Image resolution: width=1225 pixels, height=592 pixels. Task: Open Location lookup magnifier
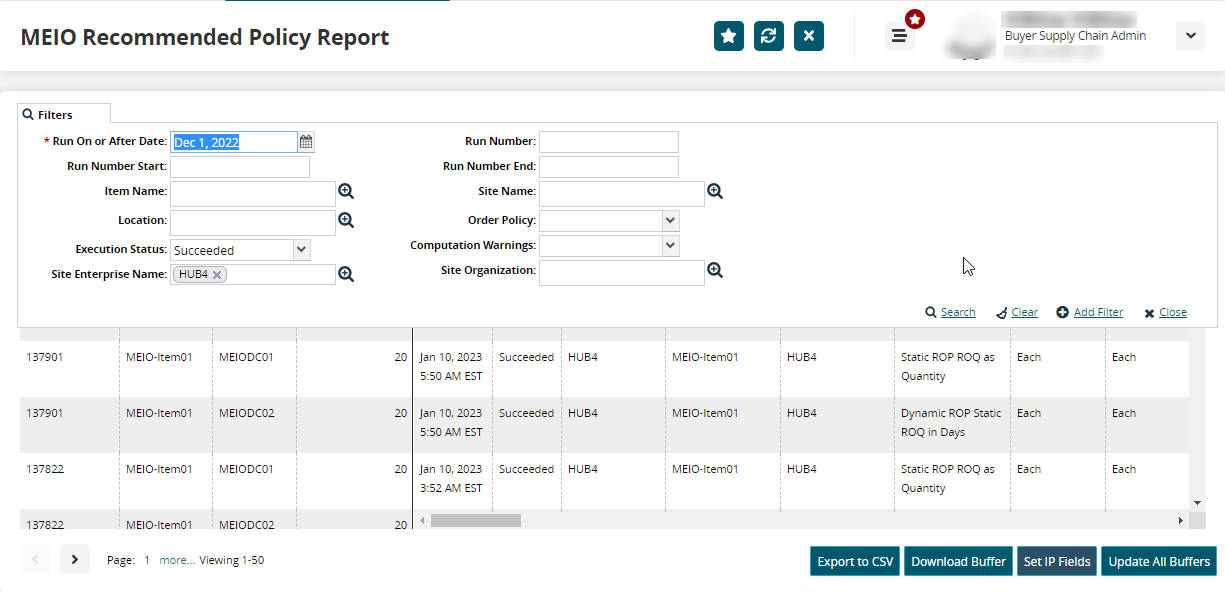[346, 220]
